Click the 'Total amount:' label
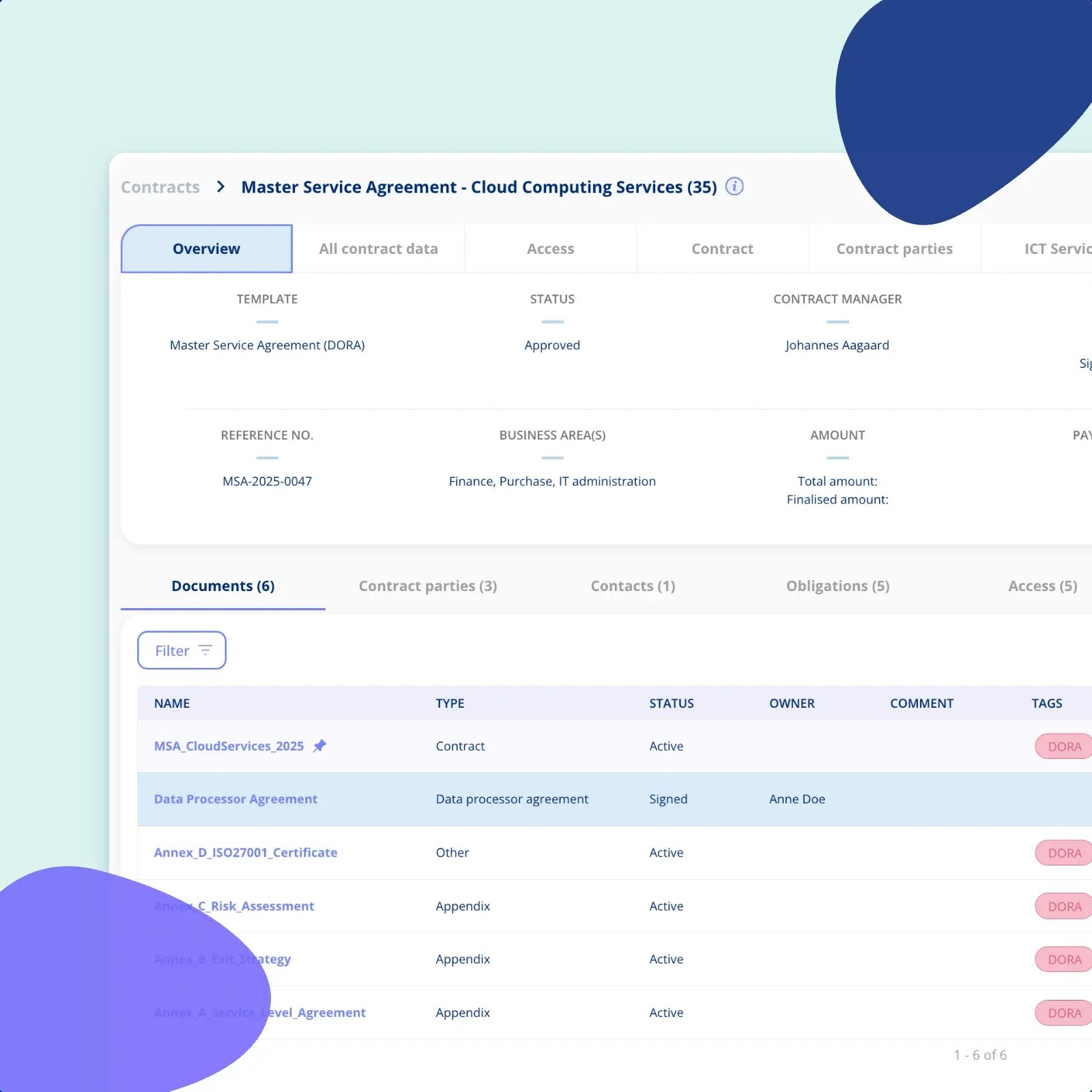The height and width of the screenshot is (1092, 1092). pos(837,481)
